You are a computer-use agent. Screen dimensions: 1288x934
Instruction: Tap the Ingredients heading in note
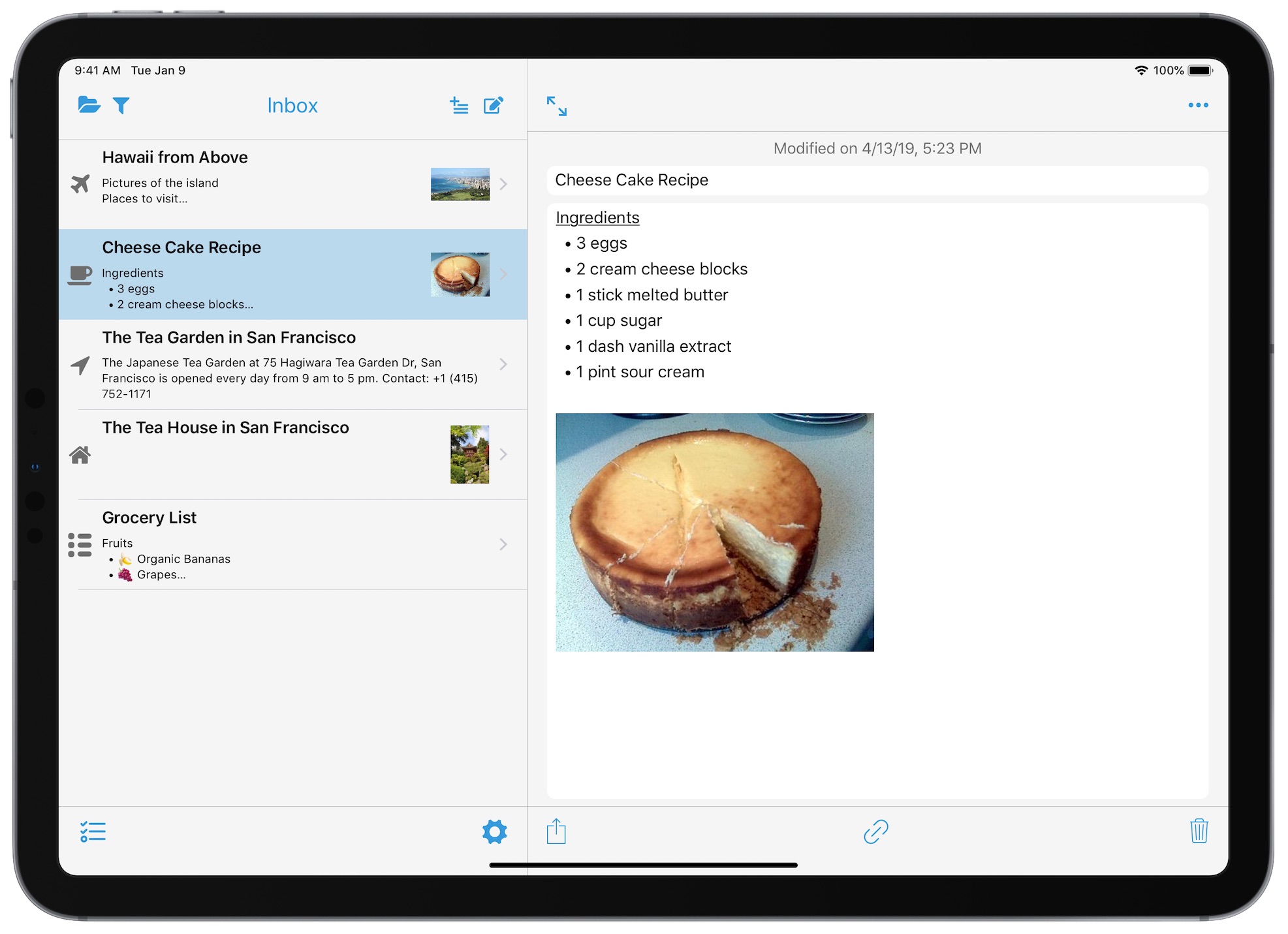pos(597,218)
